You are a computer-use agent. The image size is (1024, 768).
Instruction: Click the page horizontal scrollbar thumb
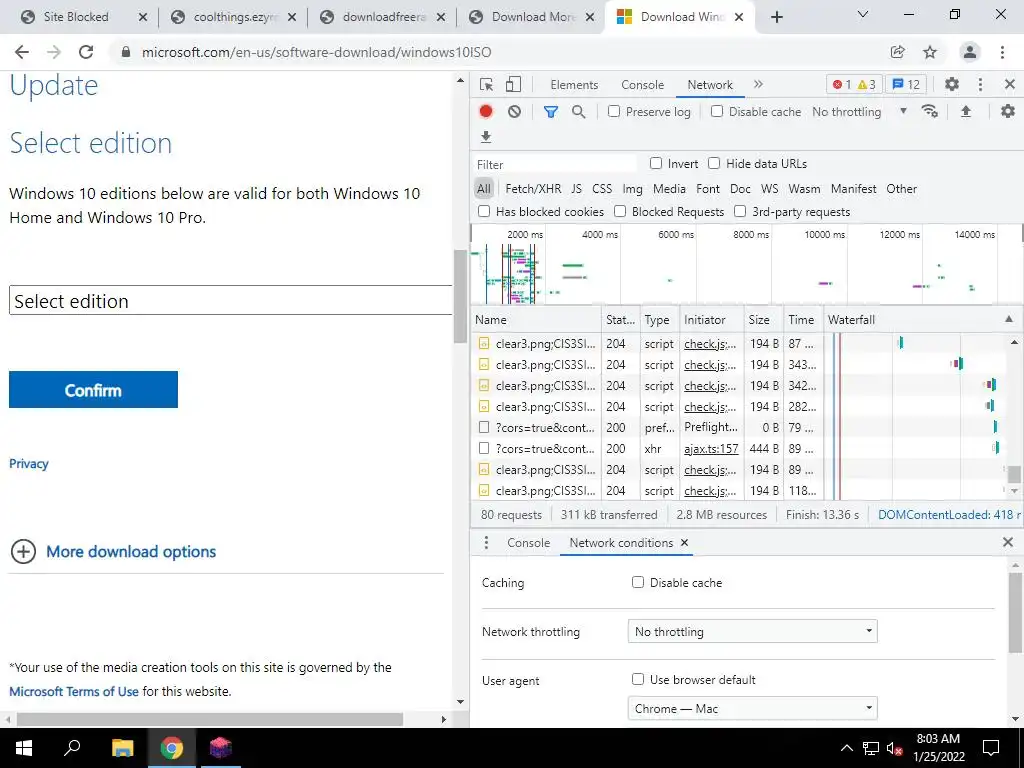tap(210, 719)
